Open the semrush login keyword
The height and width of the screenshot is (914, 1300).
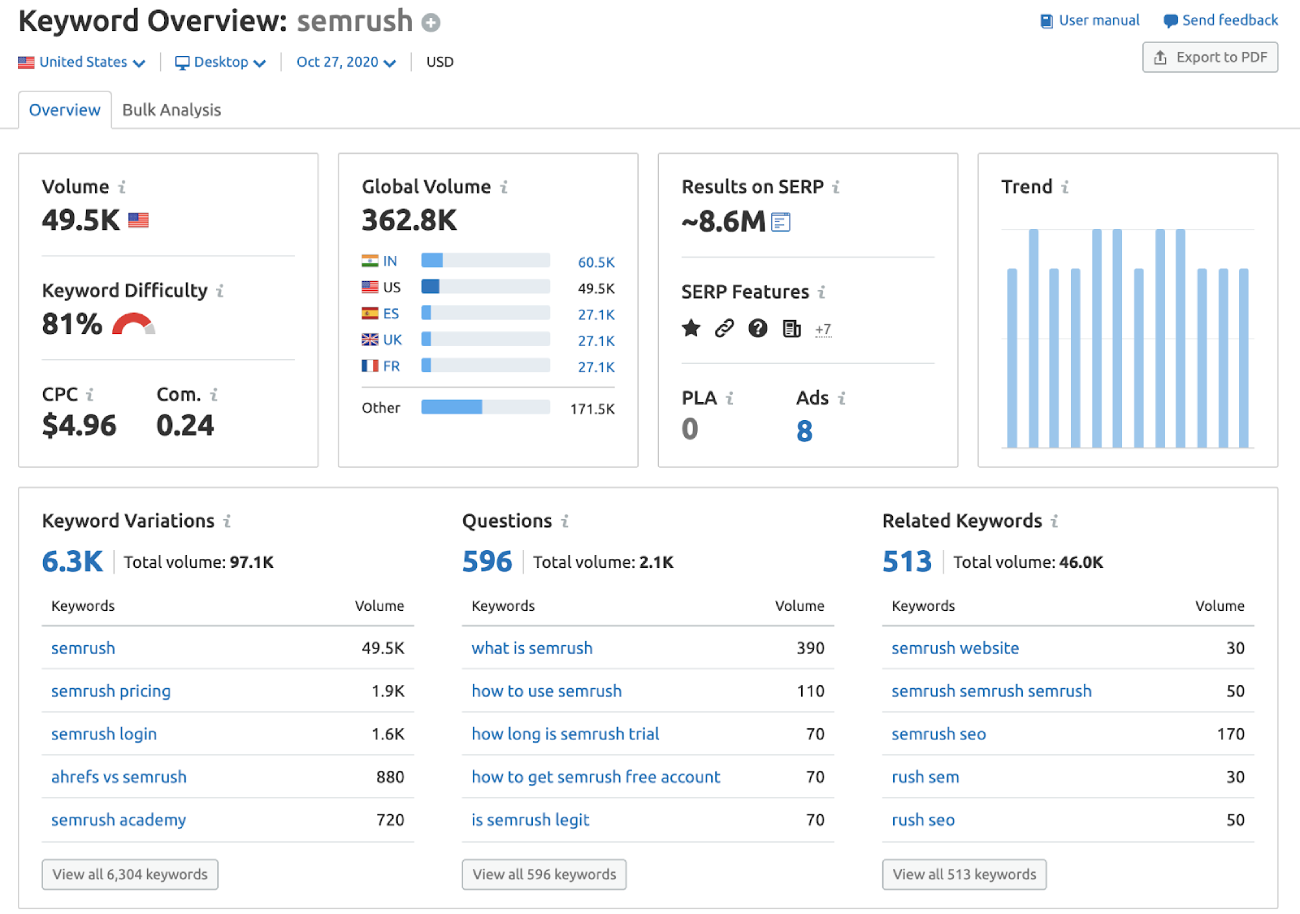point(104,734)
